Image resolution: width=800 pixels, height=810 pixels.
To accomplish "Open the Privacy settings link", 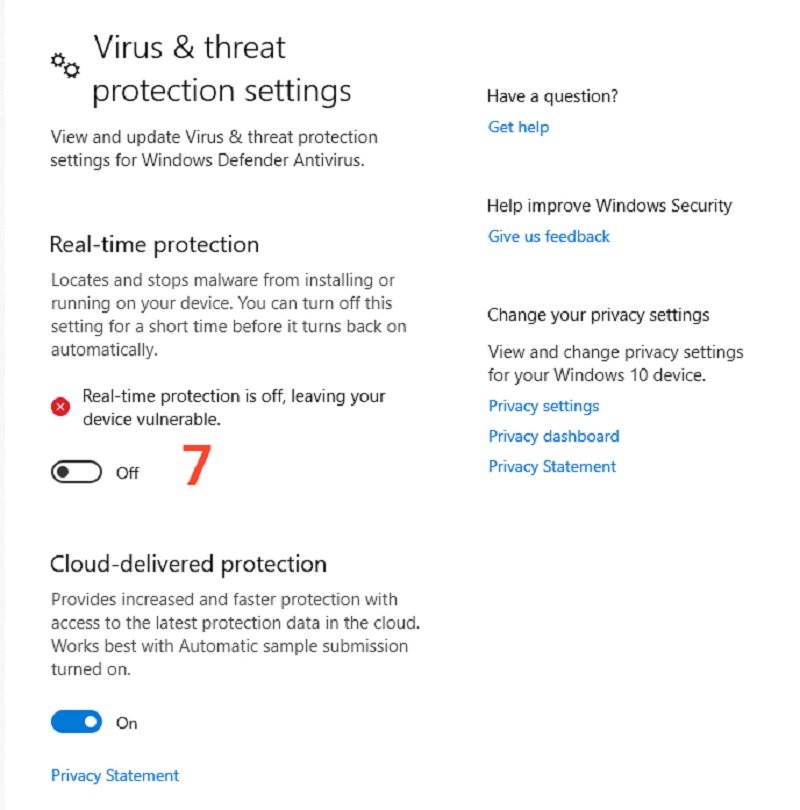I will tap(544, 406).
